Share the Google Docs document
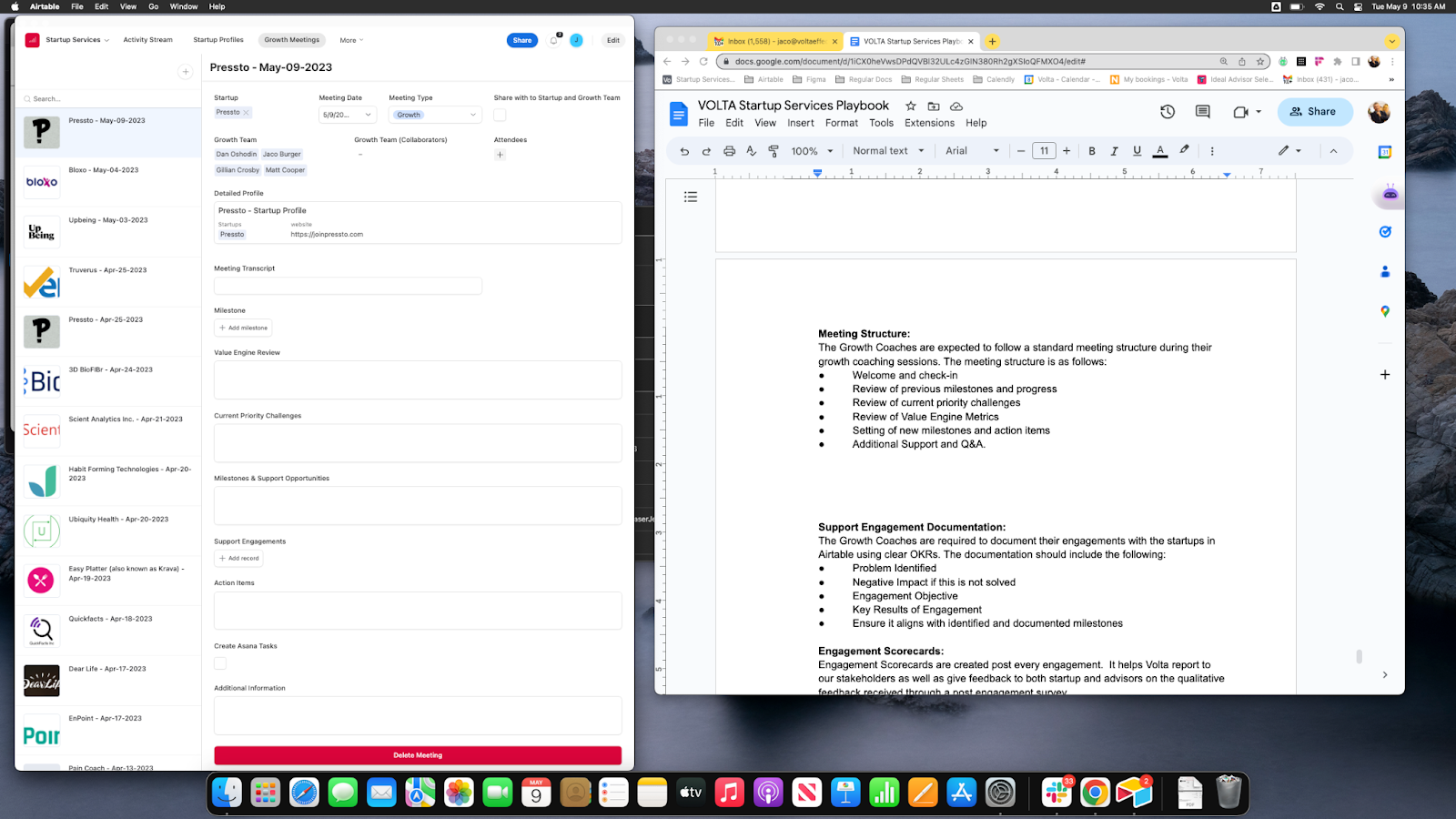 (1315, 112)
